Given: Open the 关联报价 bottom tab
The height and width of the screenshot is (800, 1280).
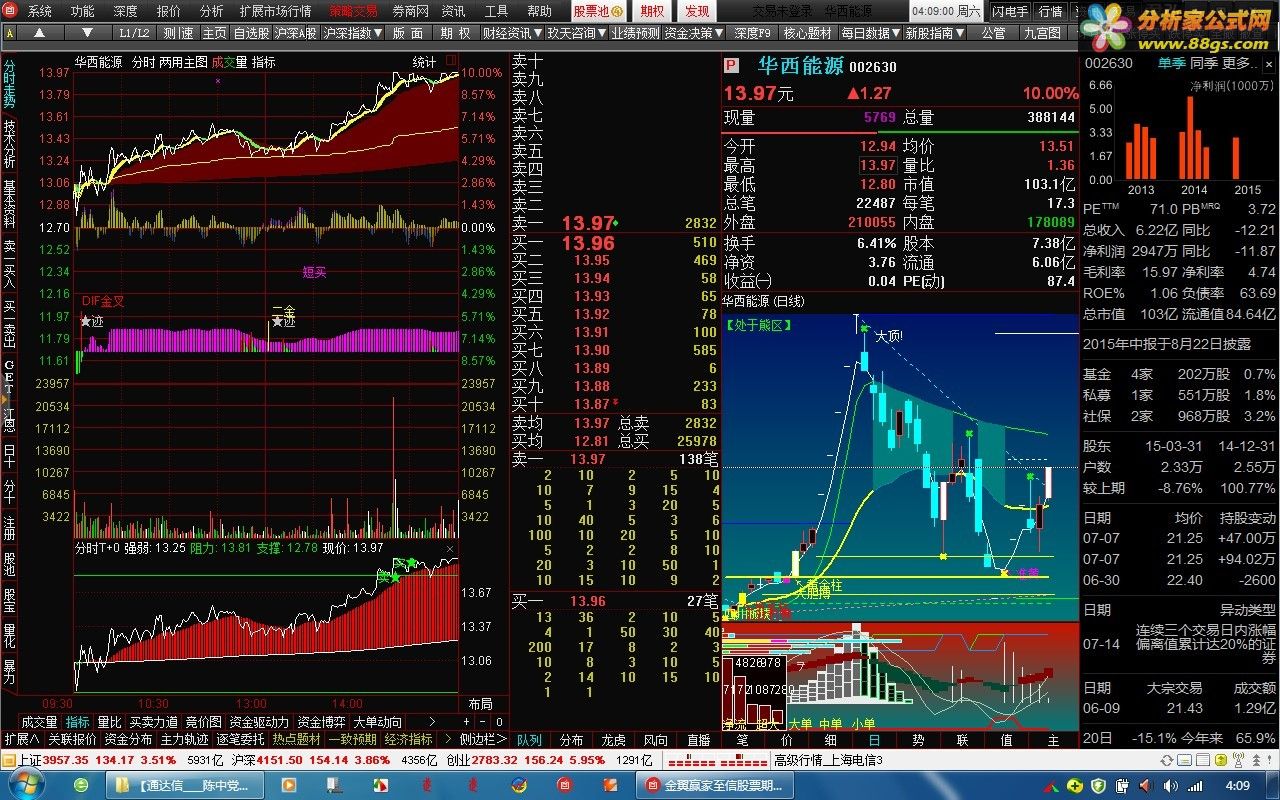Looking at the screenshot, I should point(72,739).
